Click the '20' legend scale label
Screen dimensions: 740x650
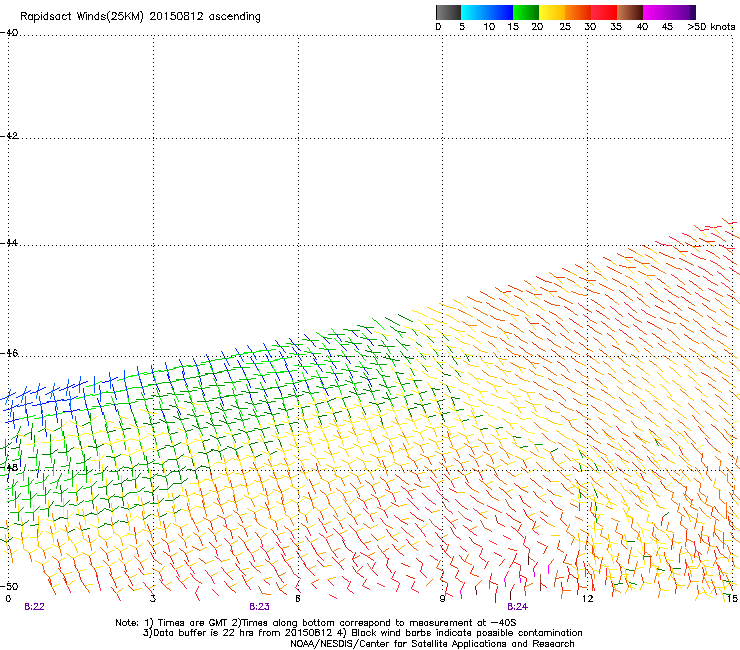click(x=537, y=27)
